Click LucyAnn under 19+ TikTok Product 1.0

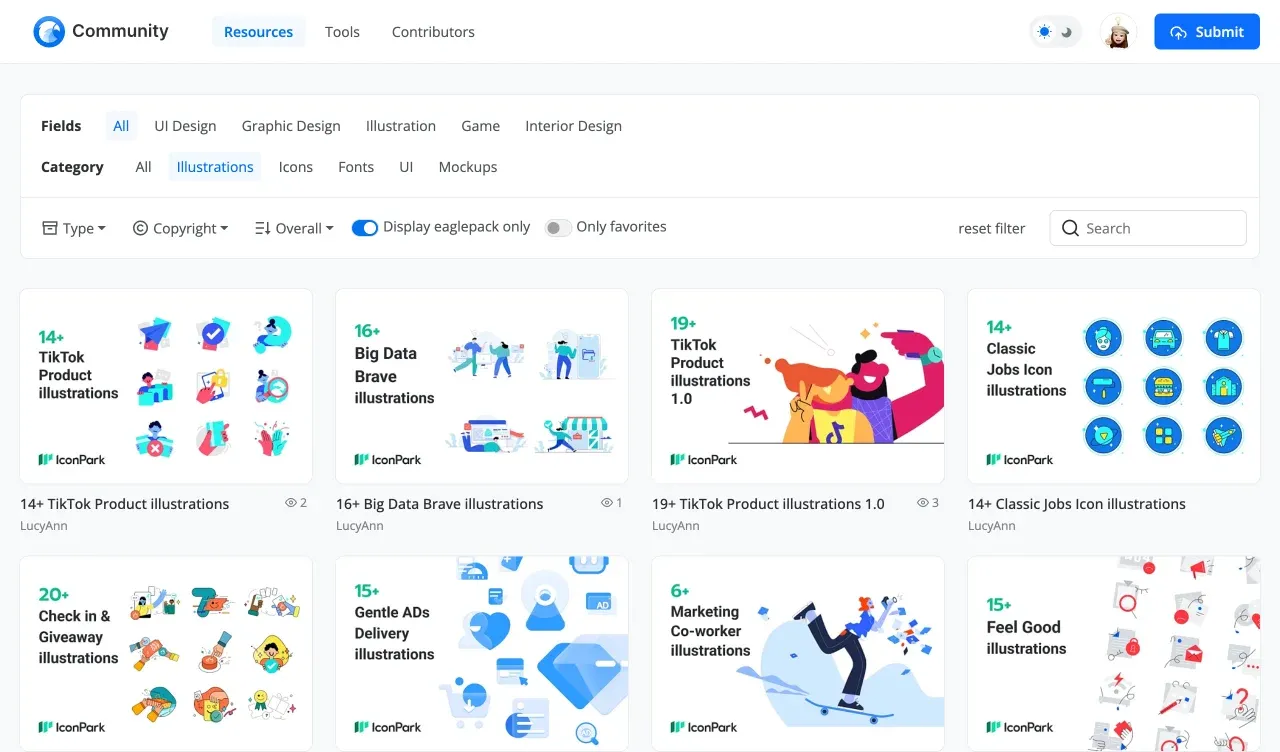676,526
